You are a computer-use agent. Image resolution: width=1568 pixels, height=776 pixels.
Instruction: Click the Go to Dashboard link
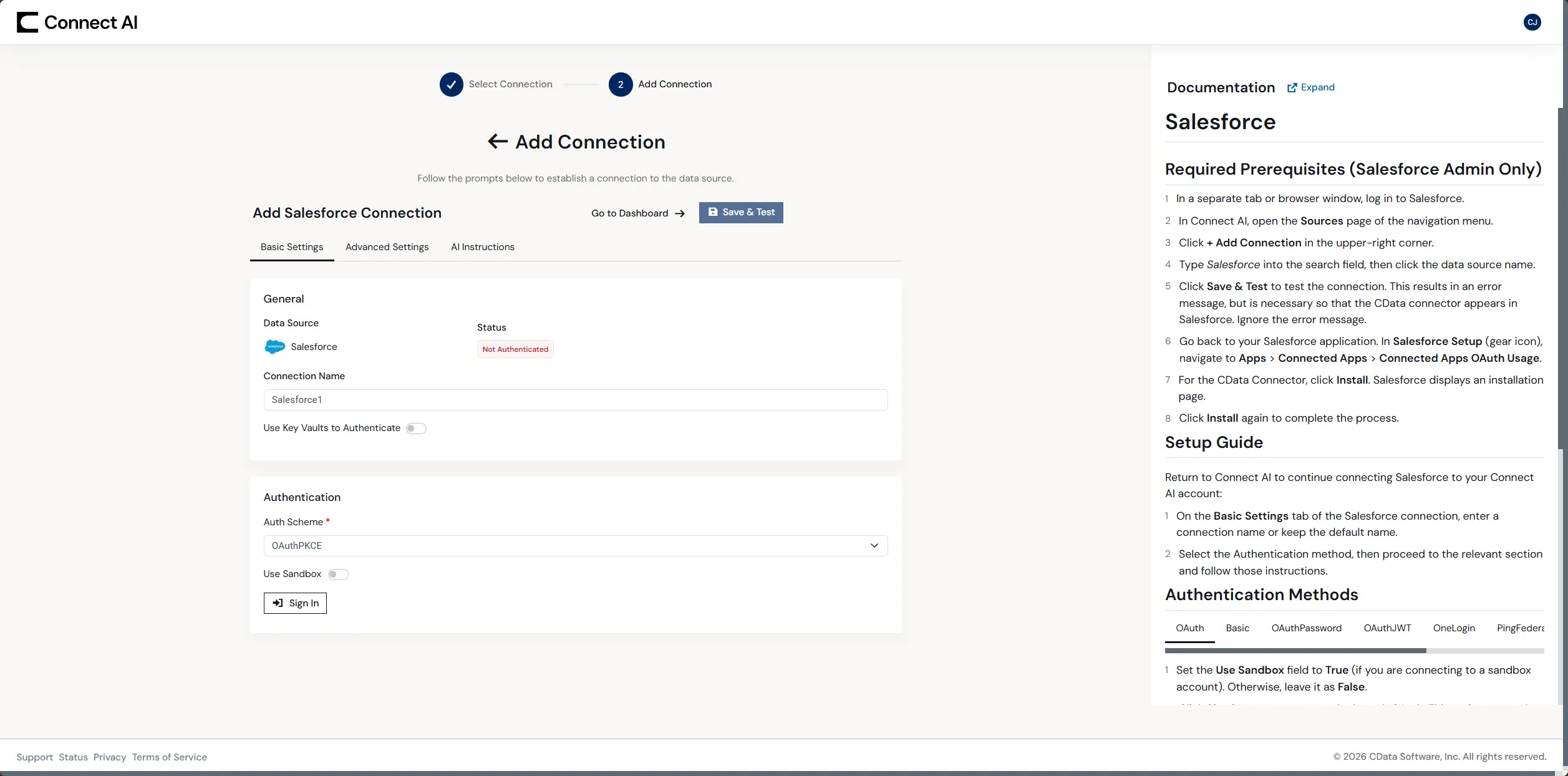pos(638,213)
